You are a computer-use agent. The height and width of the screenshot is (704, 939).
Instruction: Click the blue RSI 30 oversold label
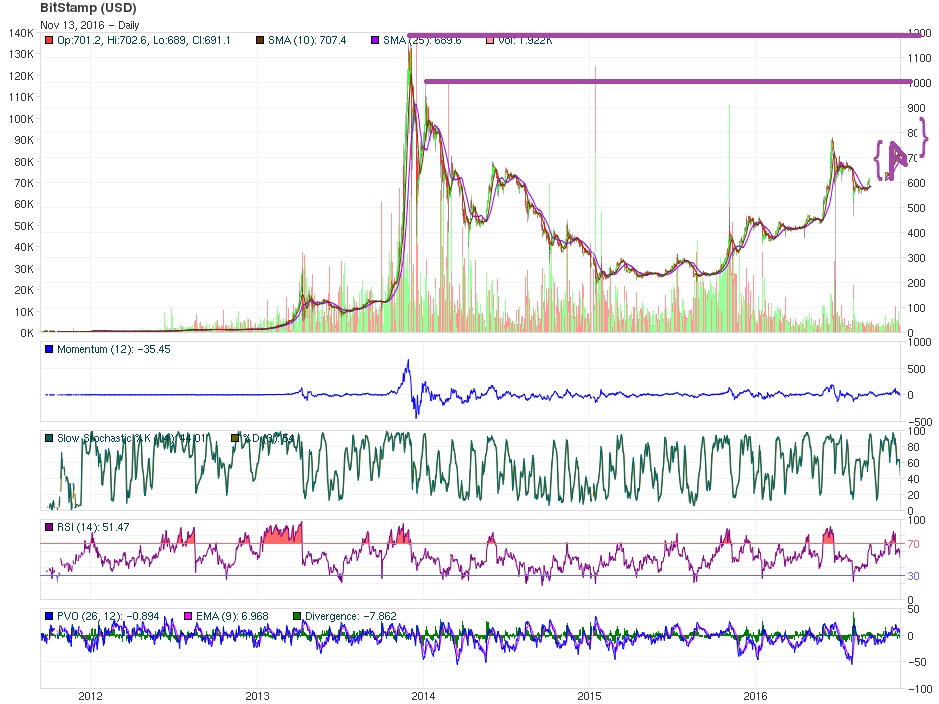(x=913, y=576)
